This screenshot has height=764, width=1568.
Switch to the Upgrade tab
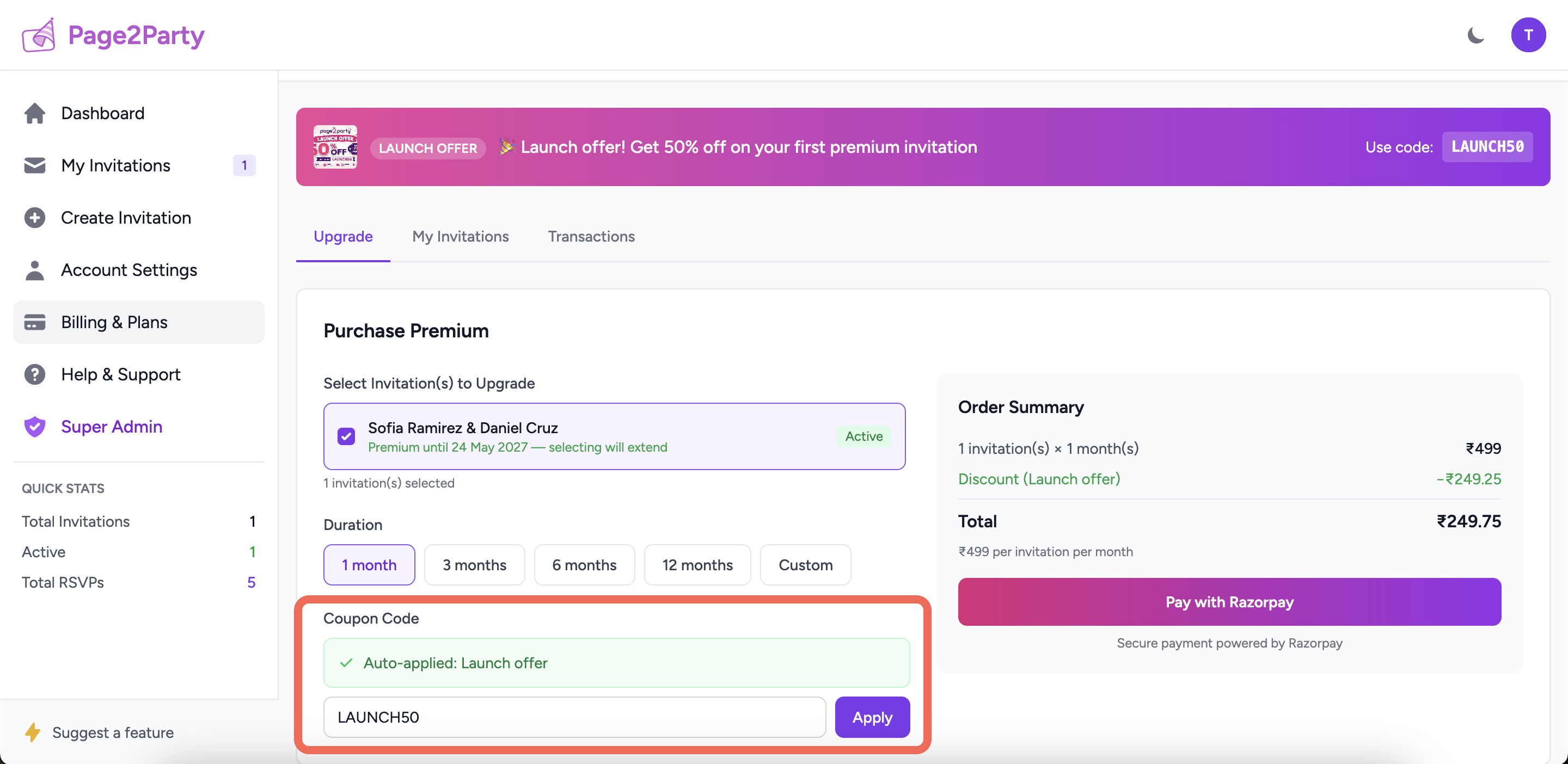tap(342, 236)
